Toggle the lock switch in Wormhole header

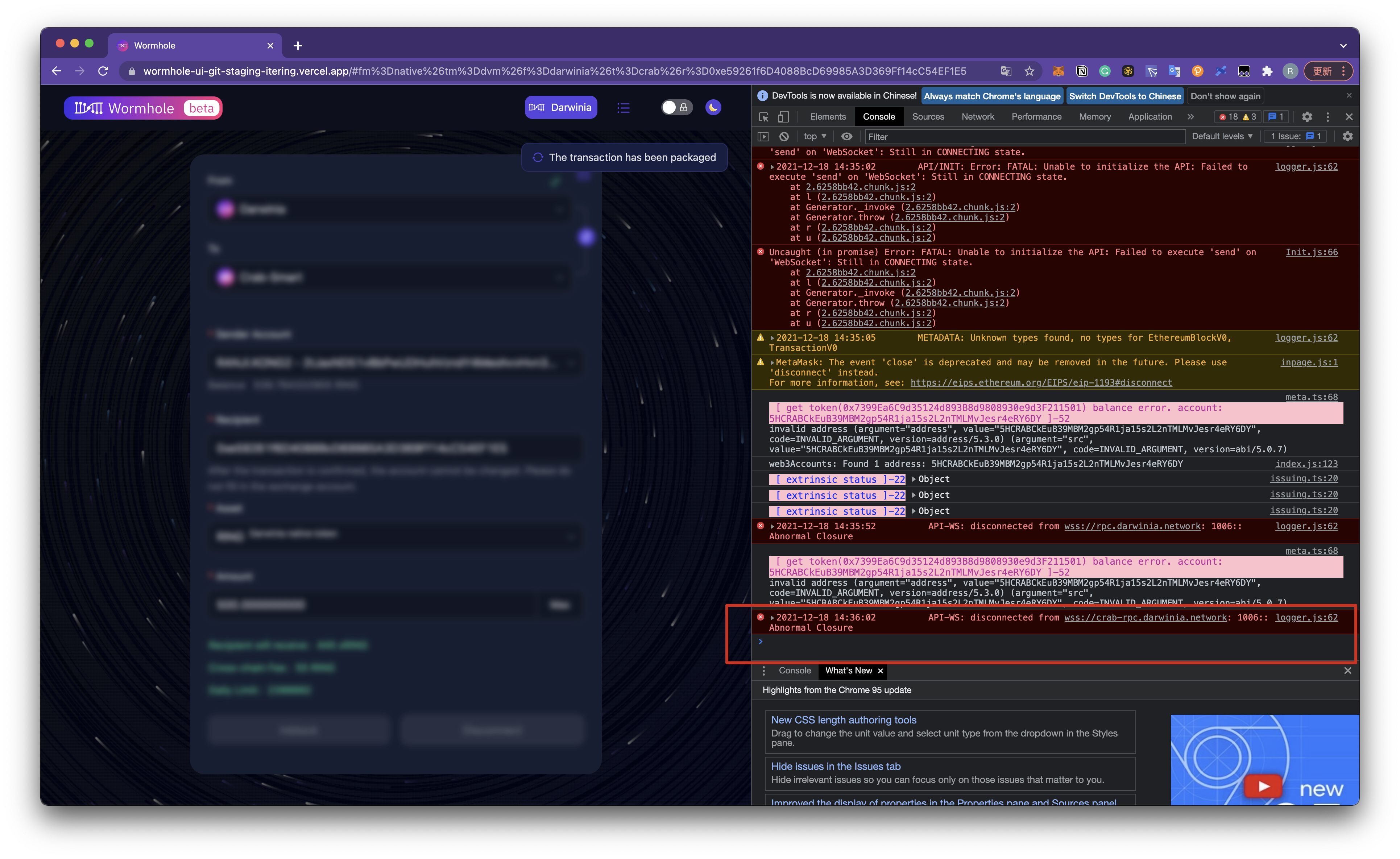676,107
